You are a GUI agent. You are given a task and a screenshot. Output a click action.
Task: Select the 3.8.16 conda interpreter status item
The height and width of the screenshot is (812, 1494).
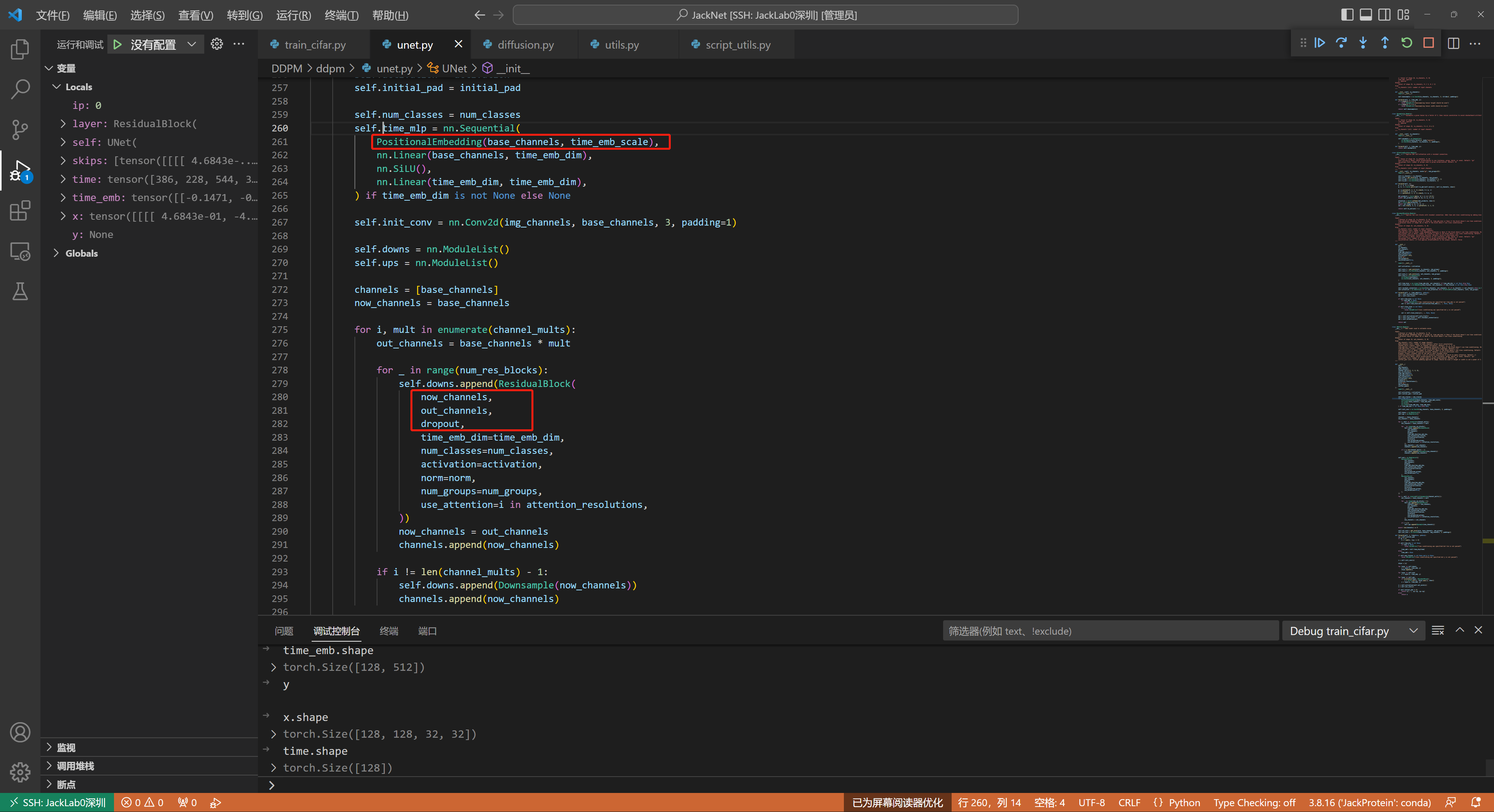[x=1369, y=802]
